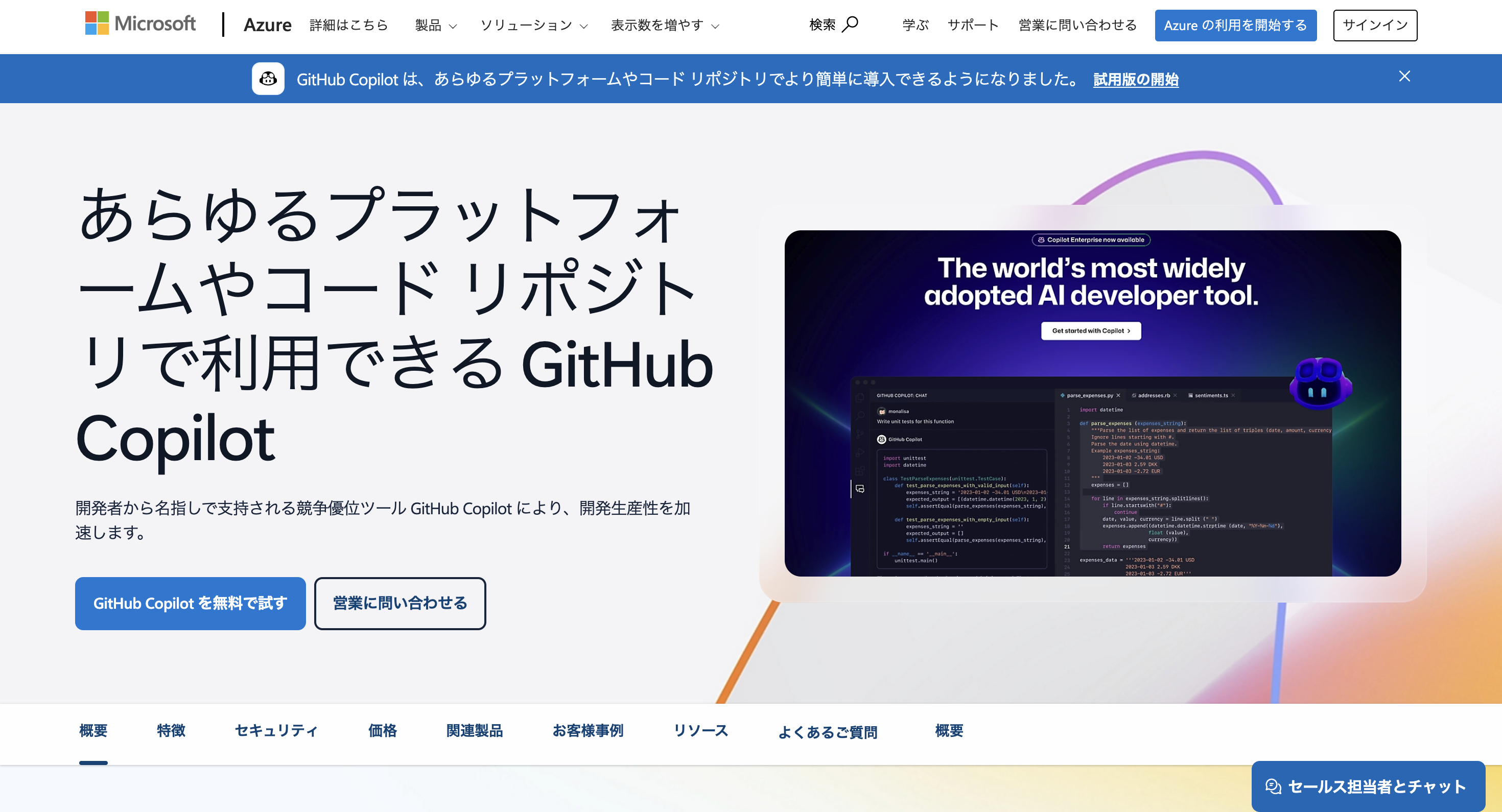This screenshot has height=812, width=1502.
Task: Click the 検索 search label
Action: [822, 25]
